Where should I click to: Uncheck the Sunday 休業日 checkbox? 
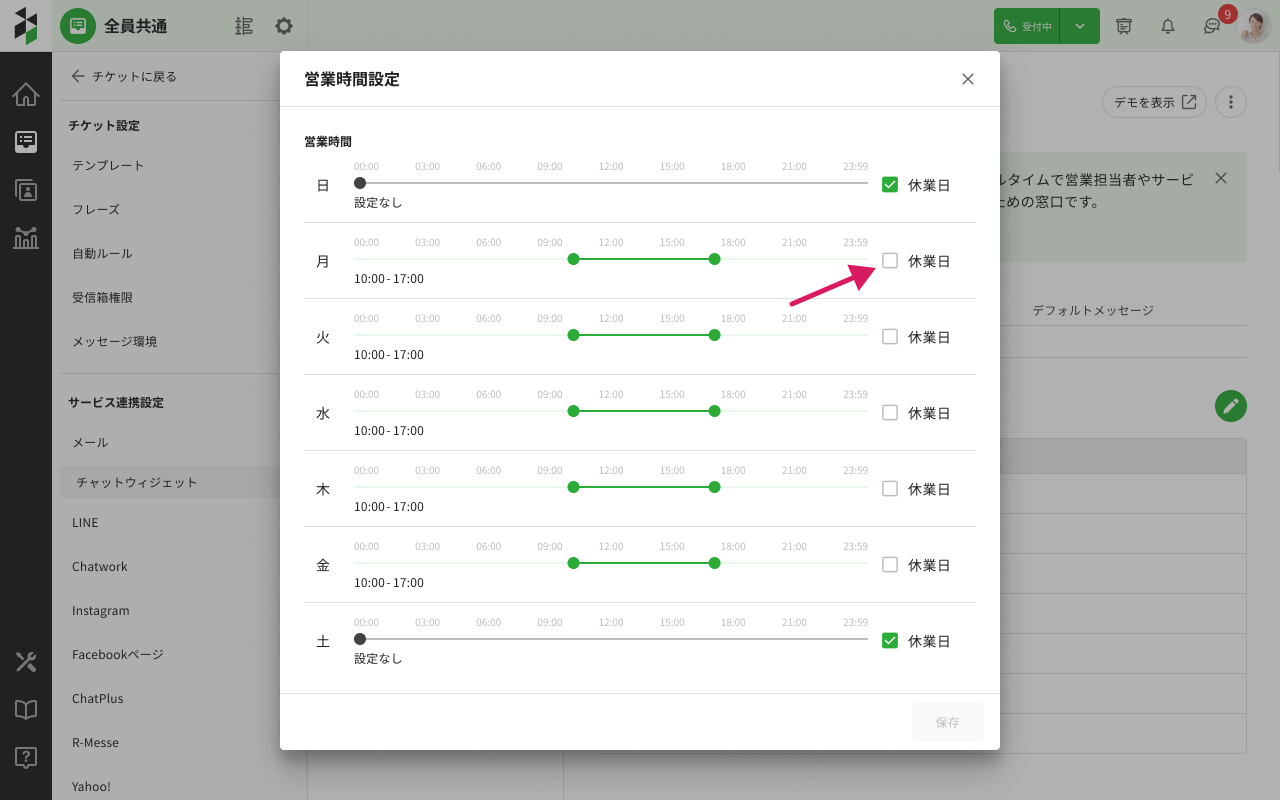(x=890, y=185)
